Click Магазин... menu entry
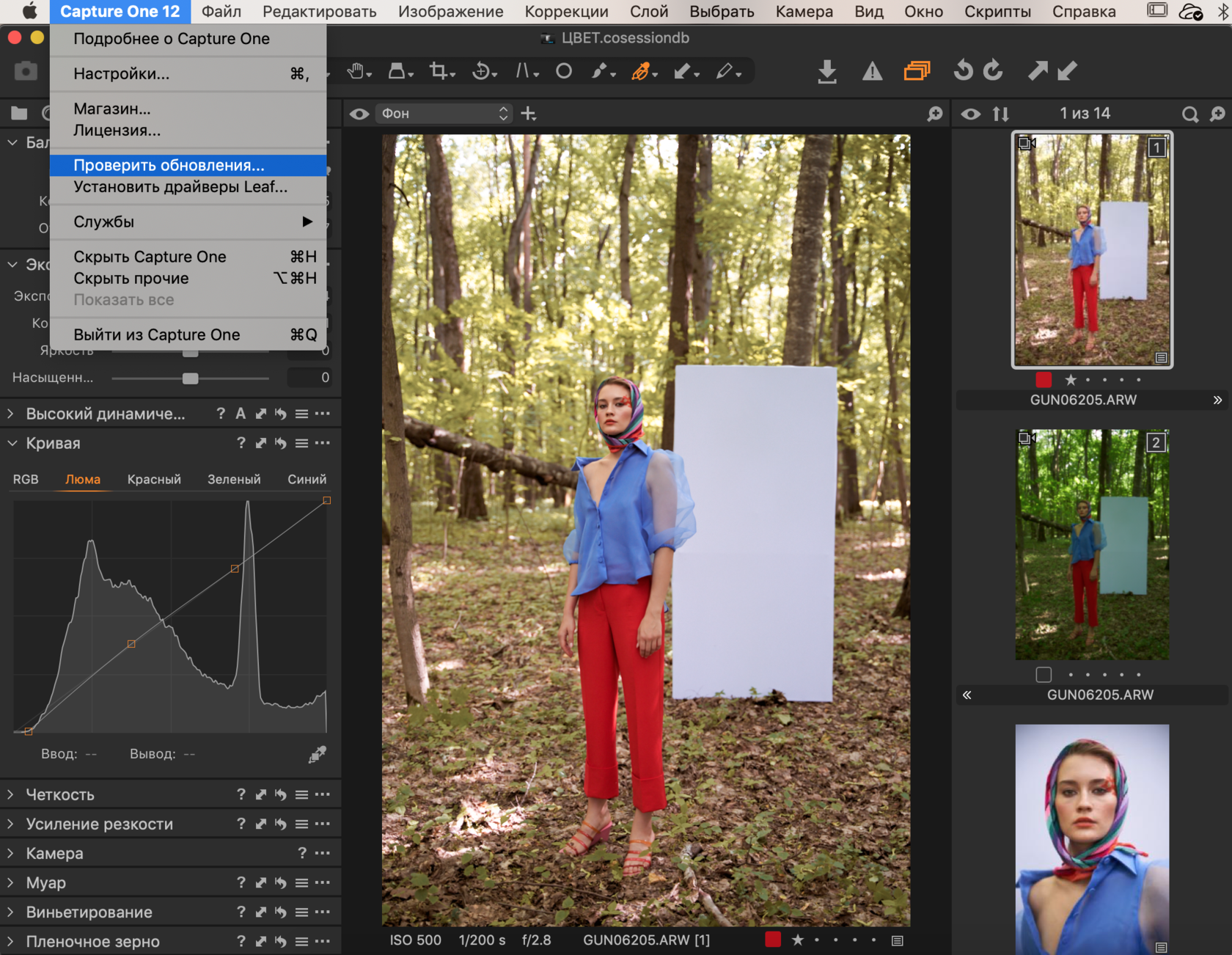Viewport: 1232px width, 955px height. pyautogui.click(x=188, y=109)
